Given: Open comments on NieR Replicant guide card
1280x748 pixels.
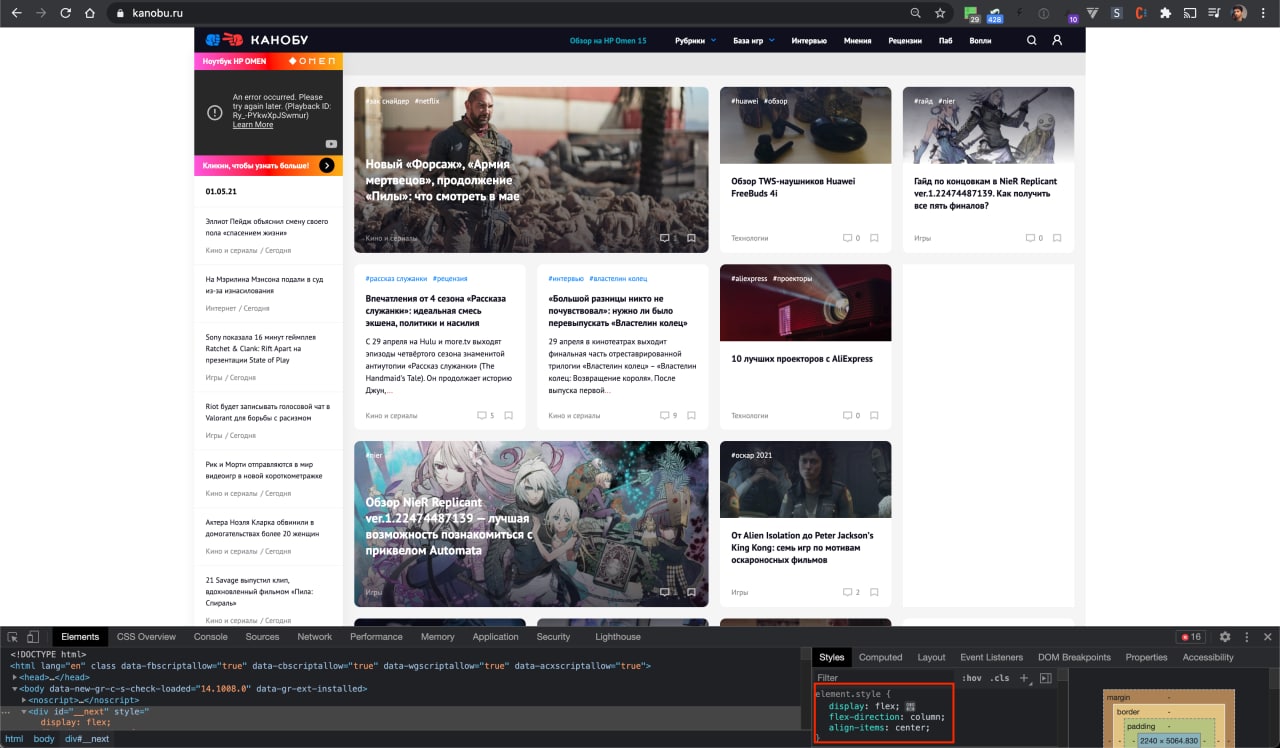Looking at the screenshot, I should pos(1033,238).
